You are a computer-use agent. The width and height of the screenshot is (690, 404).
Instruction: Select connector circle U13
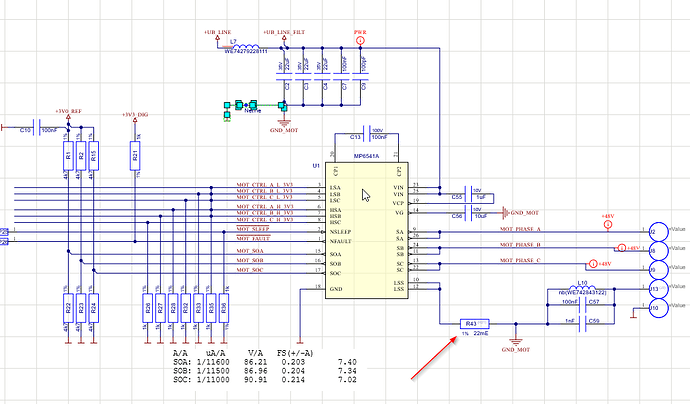659,289
